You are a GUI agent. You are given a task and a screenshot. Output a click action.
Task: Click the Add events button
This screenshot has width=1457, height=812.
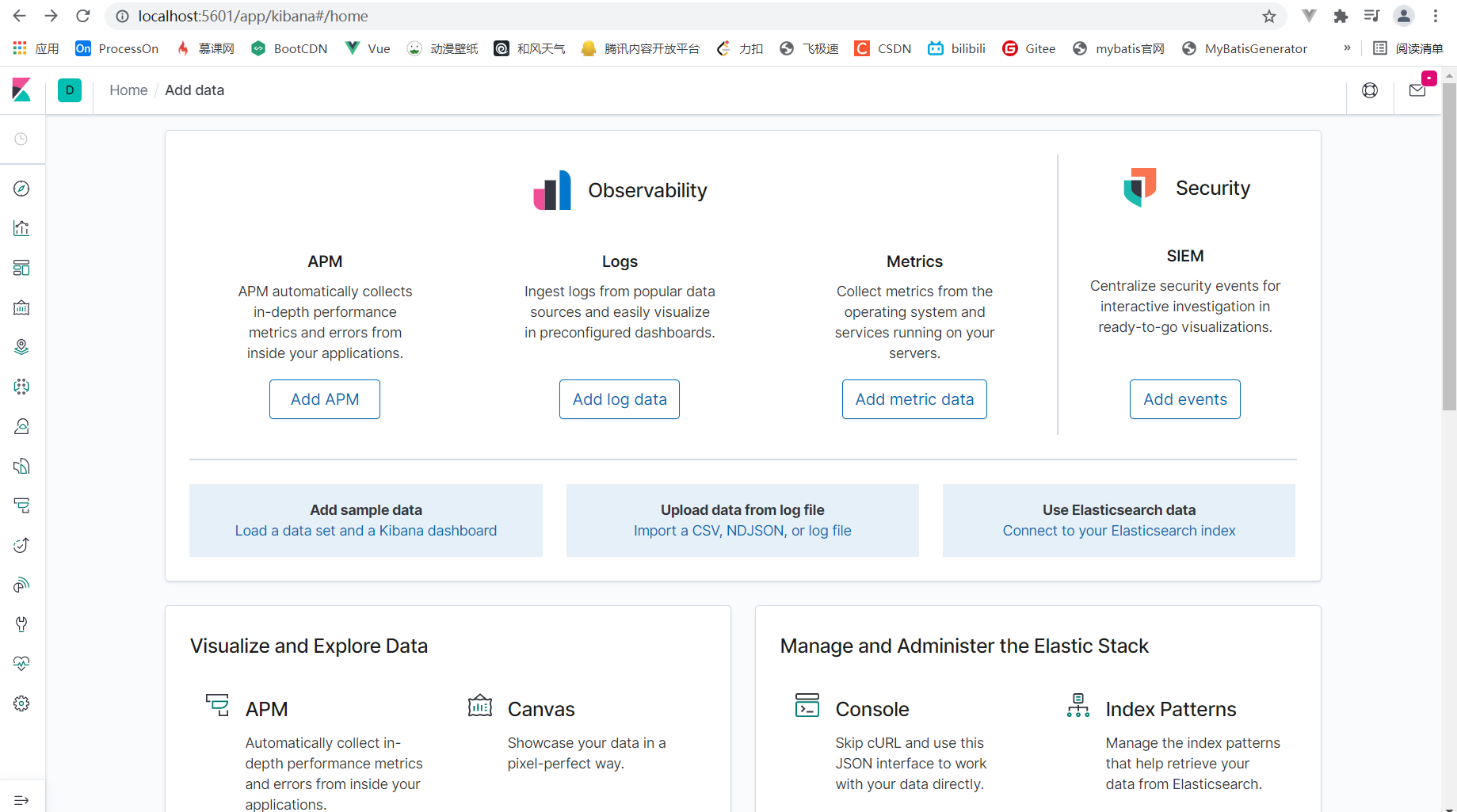point(1185,399)
